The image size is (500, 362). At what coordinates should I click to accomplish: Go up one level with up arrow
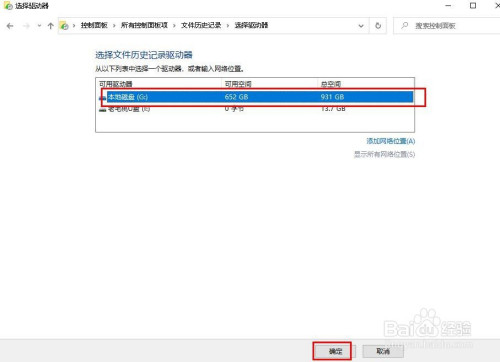(50, 26)
